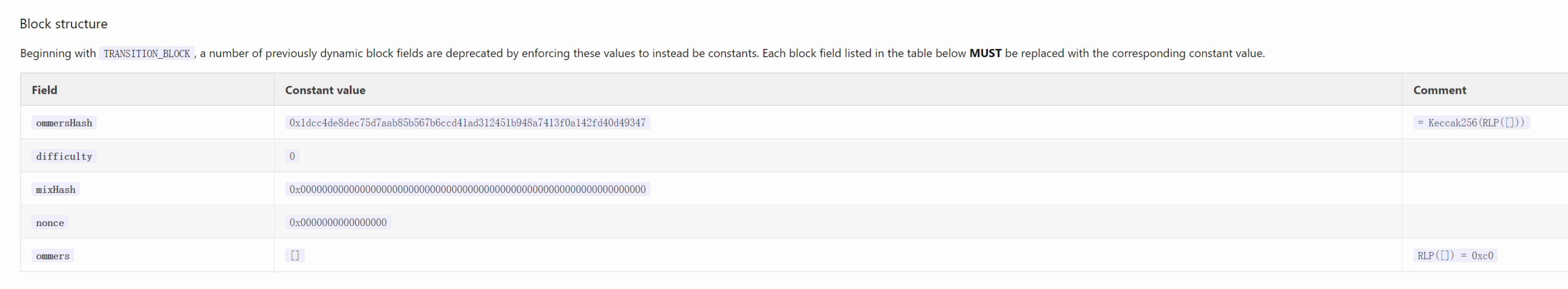Click the TRANSITION_BLOCK inline code
Image resolution: width=1568 pixels, height=289 pixels.
click(x=147, y=53)
